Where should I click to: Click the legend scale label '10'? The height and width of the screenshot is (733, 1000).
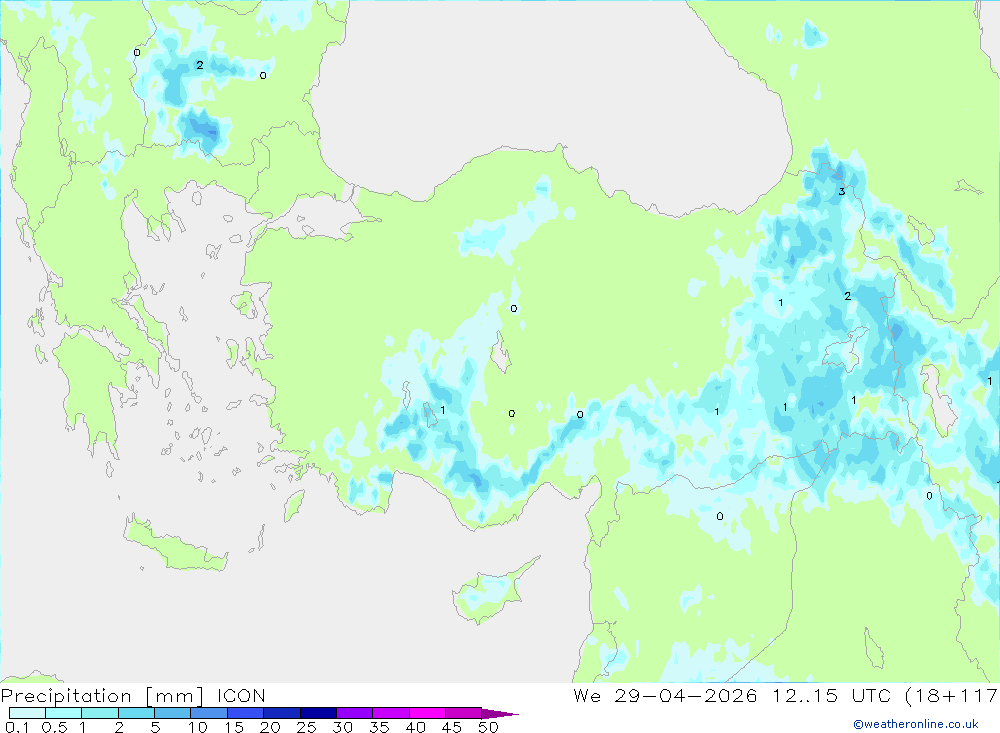[x=198, y=727]
